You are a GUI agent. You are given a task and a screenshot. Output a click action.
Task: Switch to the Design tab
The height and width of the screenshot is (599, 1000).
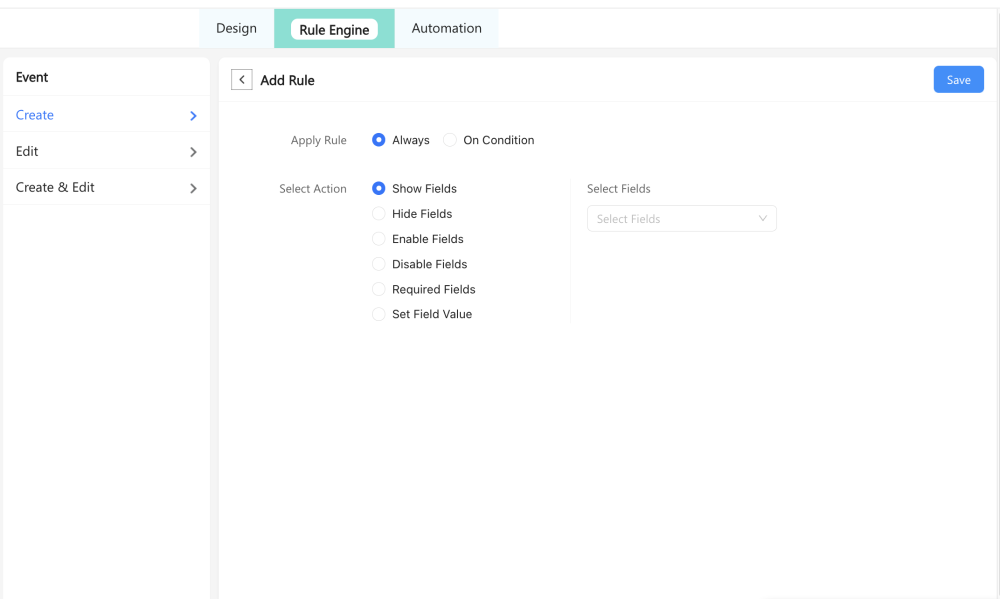coord(237,28)
